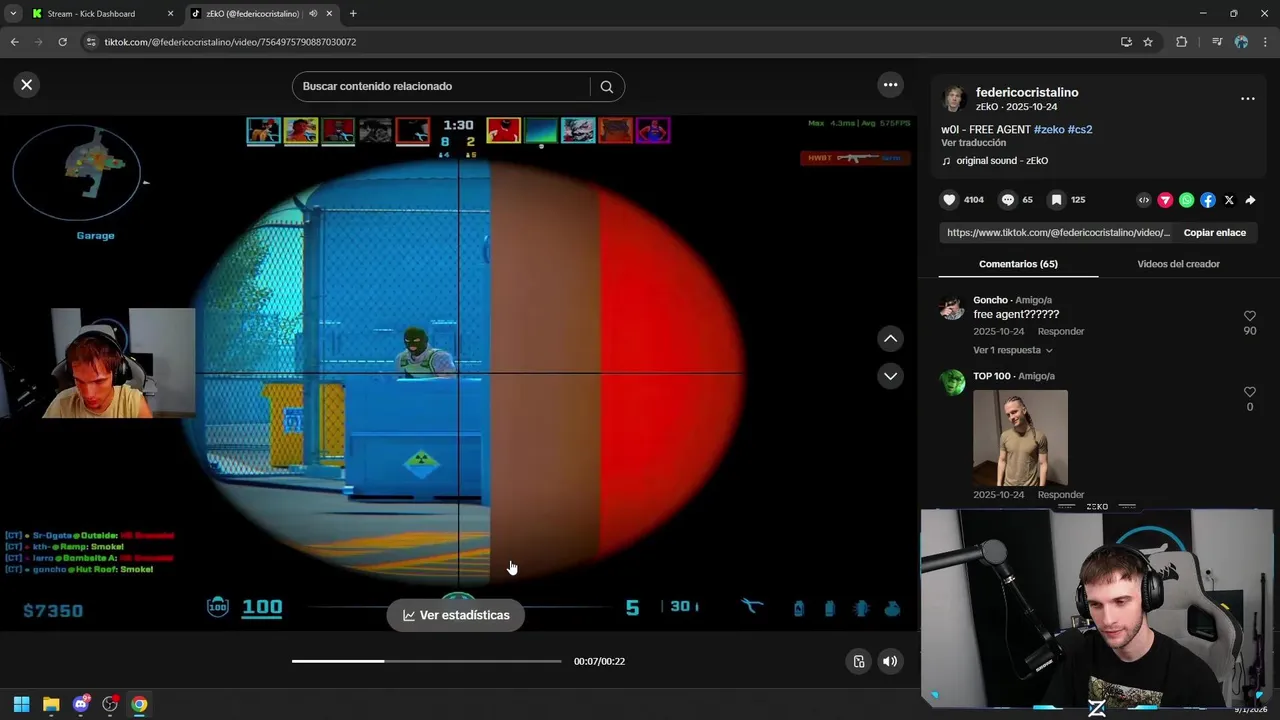
Task: Click Ver estadísticas button
Action: [x=456, y=615]
